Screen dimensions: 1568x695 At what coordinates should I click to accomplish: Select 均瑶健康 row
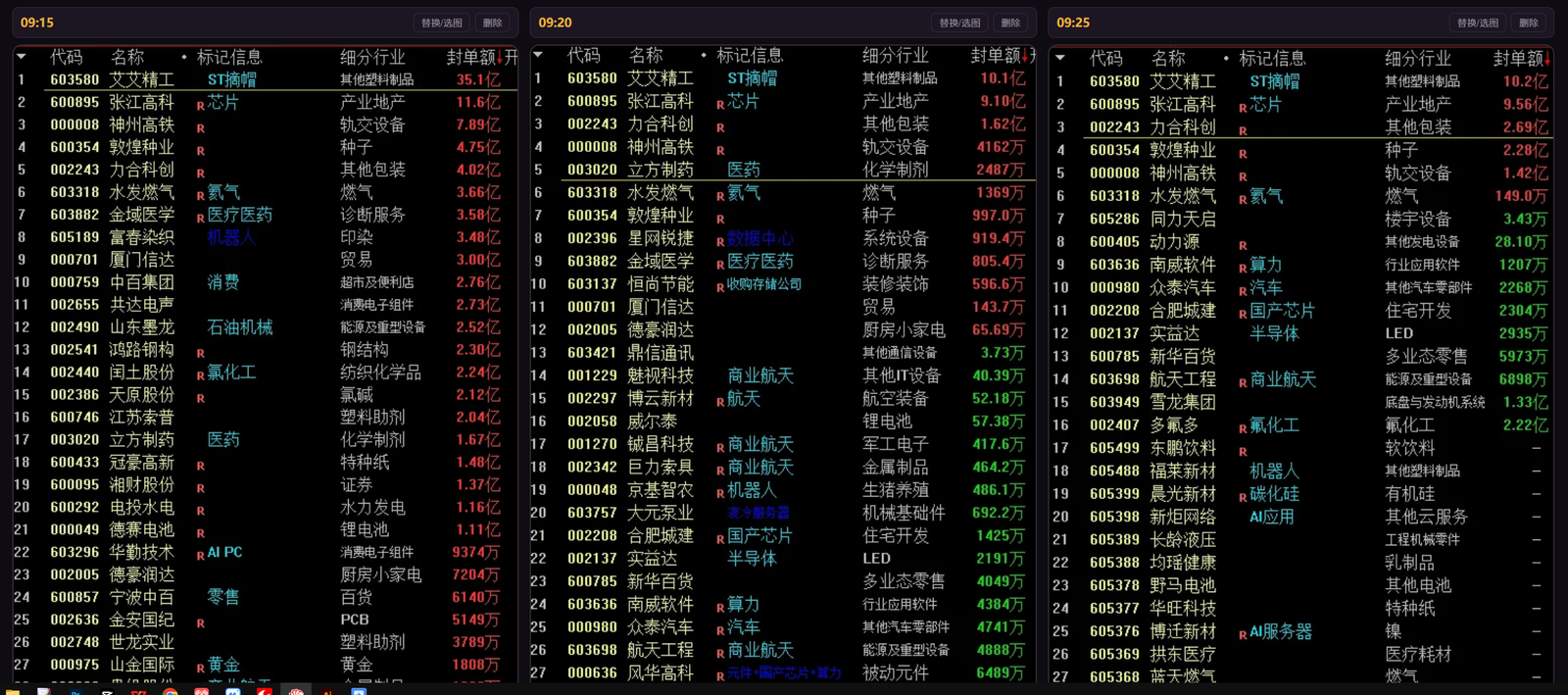pos(1303,563)
